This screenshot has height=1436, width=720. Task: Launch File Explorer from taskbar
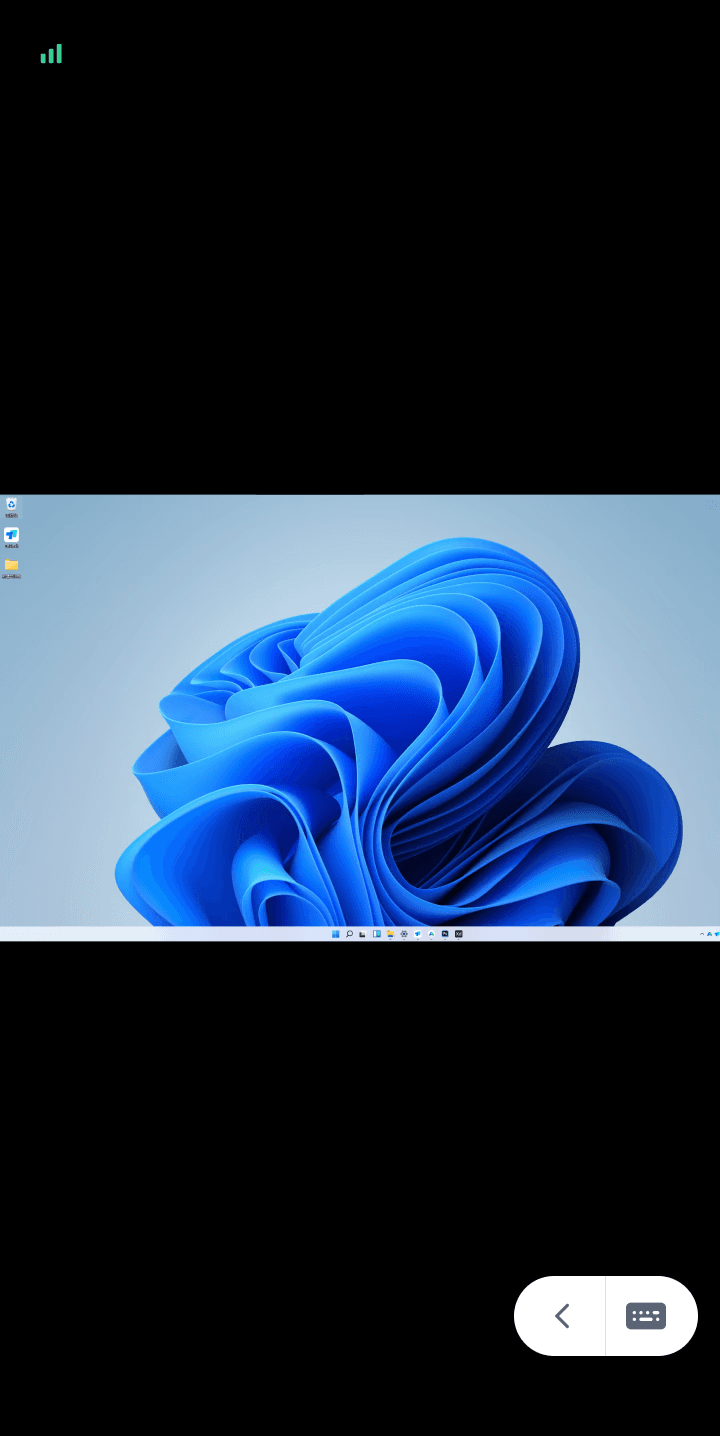coord(390,934)
